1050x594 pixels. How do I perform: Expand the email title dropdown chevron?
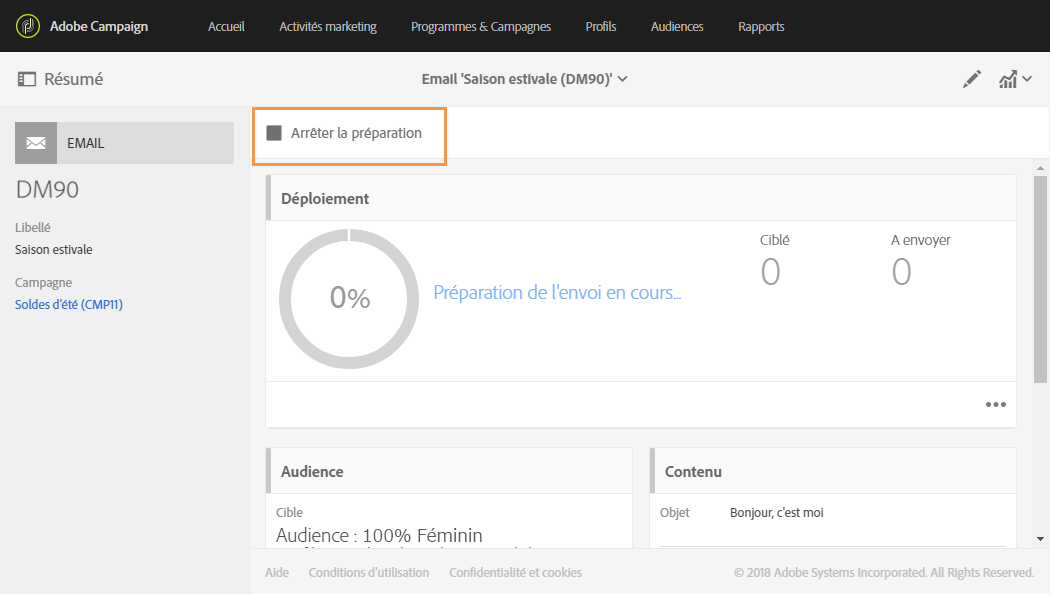tap(623, 79)
